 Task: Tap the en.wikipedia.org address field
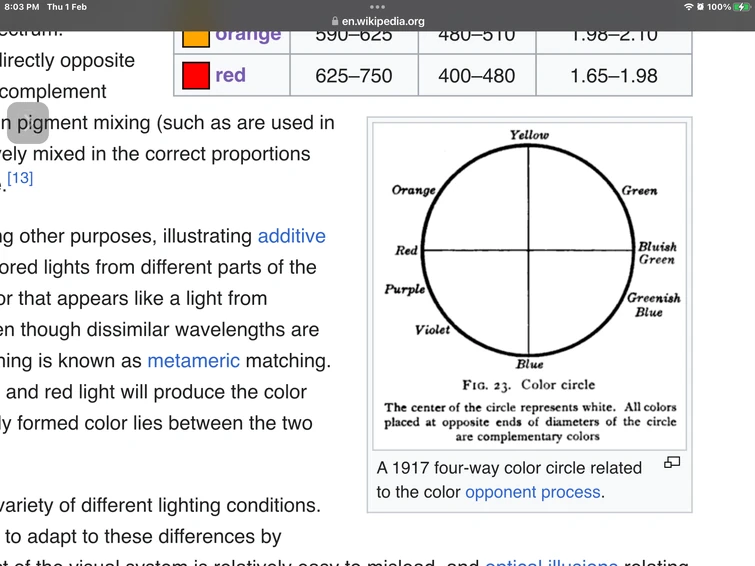(x=383, y=21)
